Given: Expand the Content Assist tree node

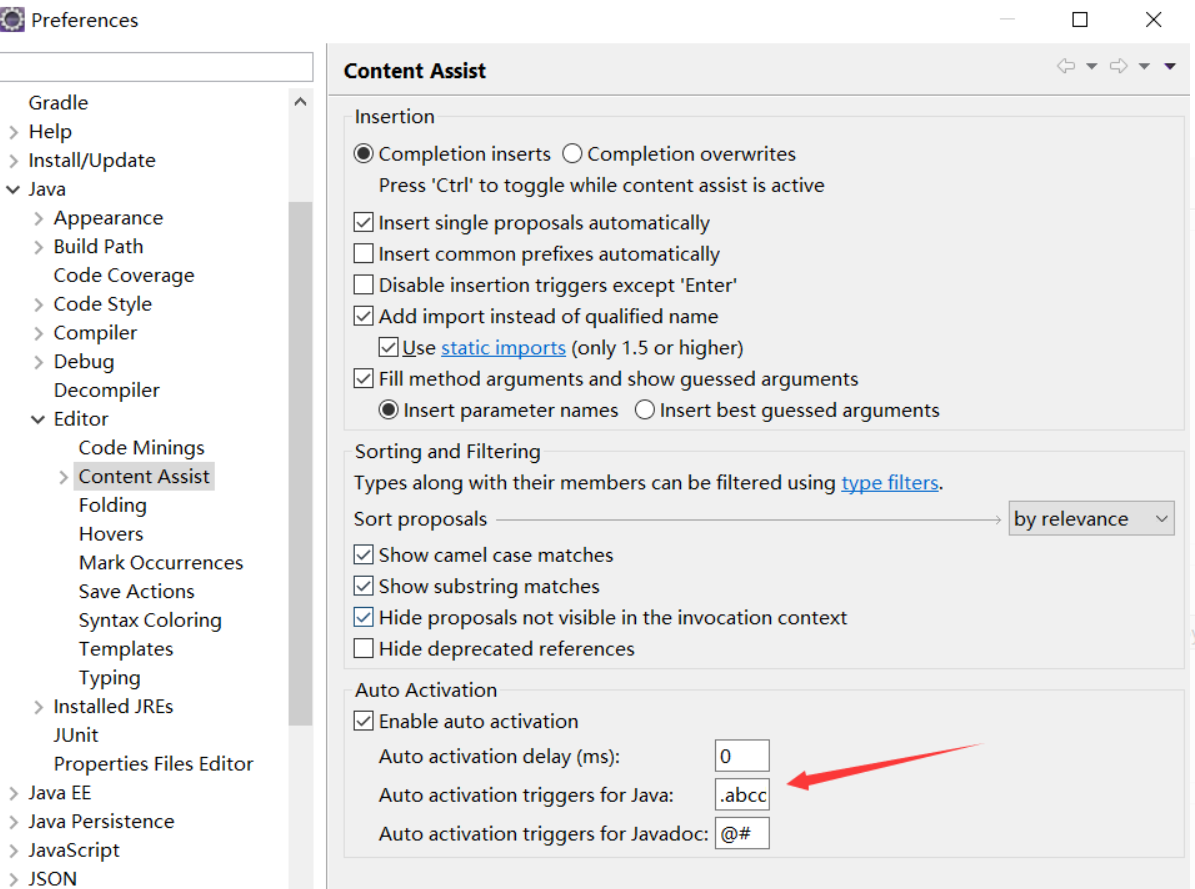Looking at the screenshot, I should 64,477.
